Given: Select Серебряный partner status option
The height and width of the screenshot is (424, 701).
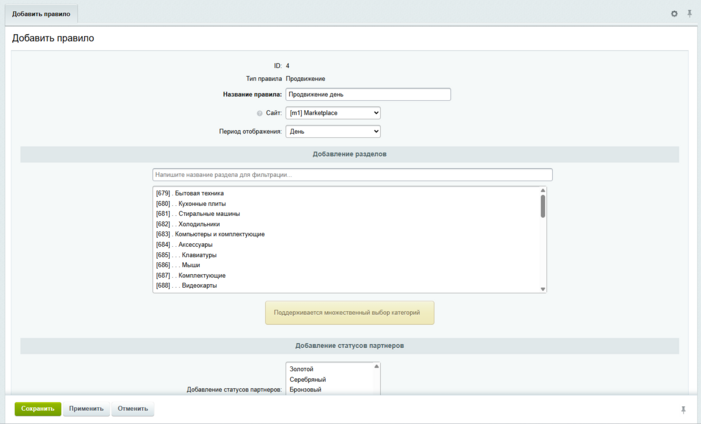Looking at the screenshot, I should coord(307,380).
